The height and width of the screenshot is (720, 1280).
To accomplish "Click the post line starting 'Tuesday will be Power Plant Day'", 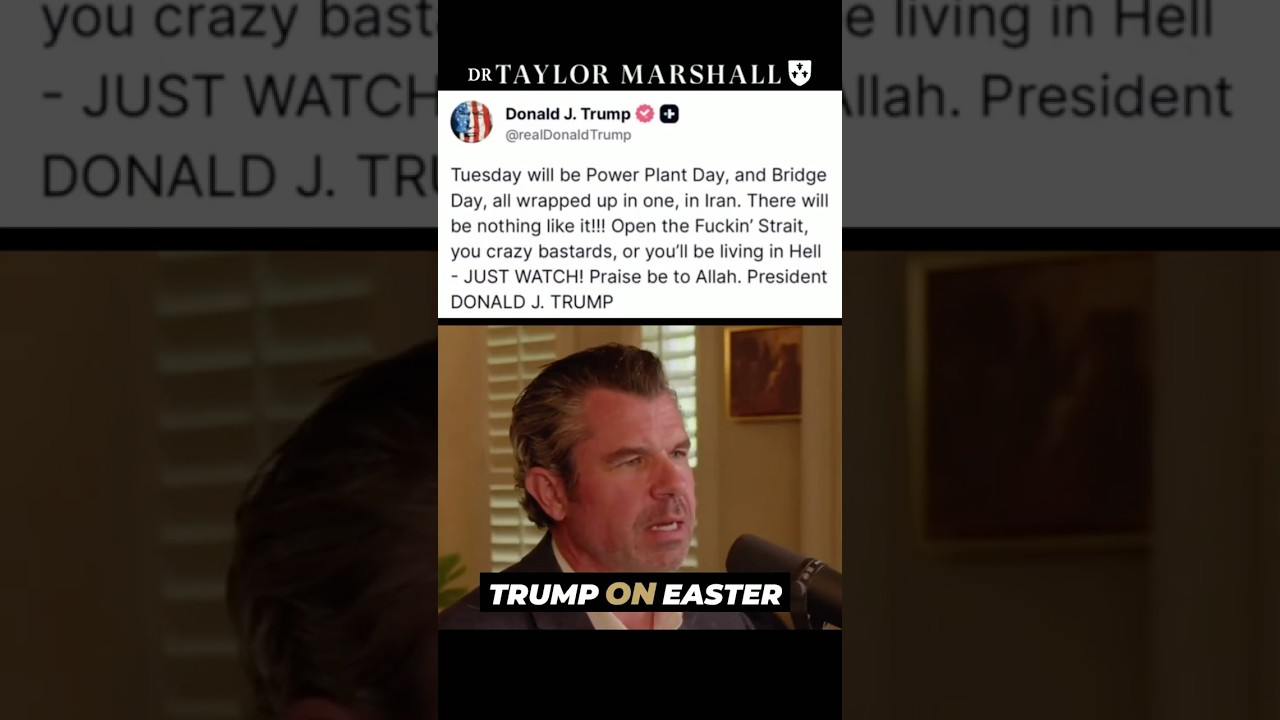I will (x=639, y=175).
